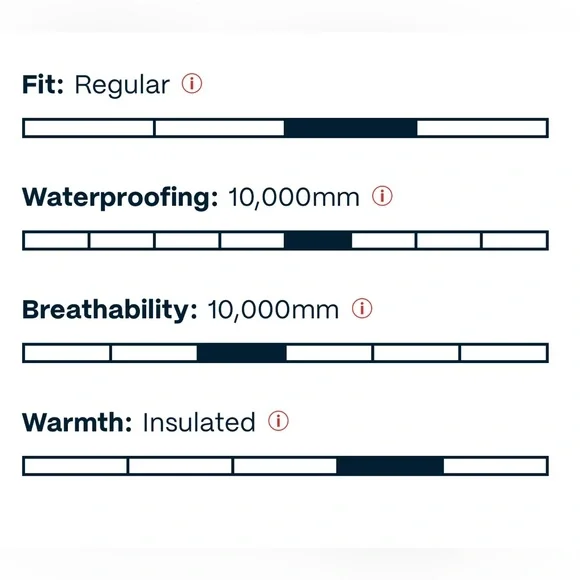Viewport: 580px width, 580px height.
Task: Click the info icon beside Breathability 10,000mm
Action: (x=362, y=308)
